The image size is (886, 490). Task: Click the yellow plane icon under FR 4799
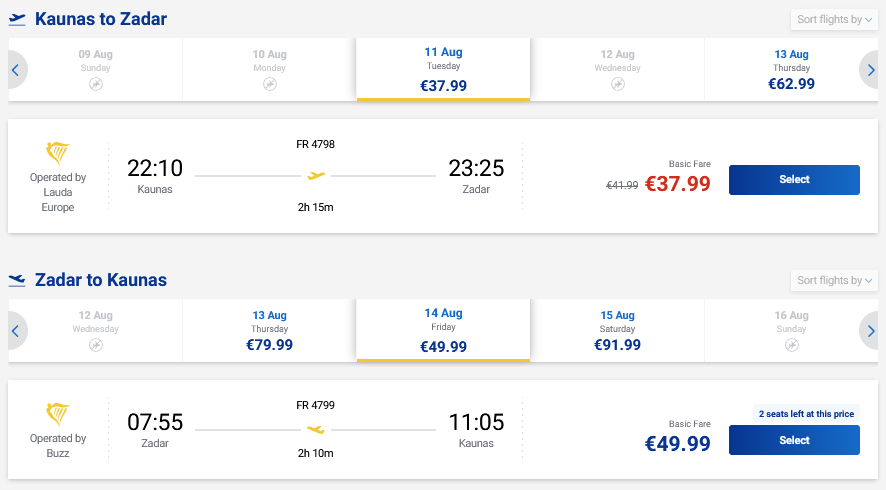[316, 430]
